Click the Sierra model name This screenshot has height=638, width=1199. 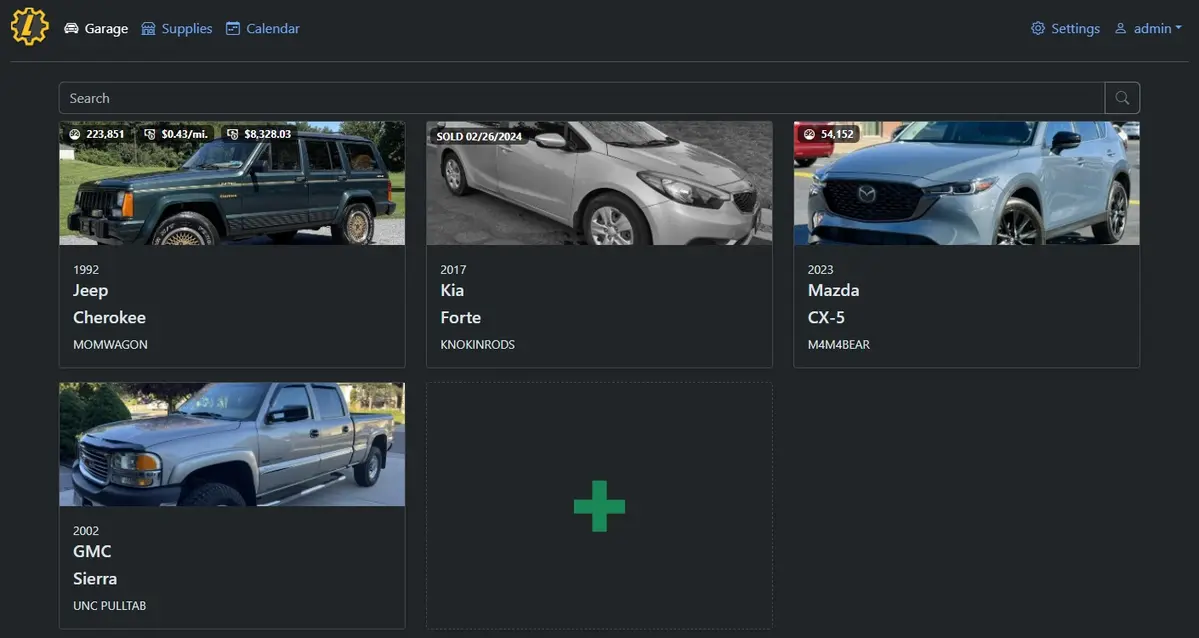click(95, 578)
